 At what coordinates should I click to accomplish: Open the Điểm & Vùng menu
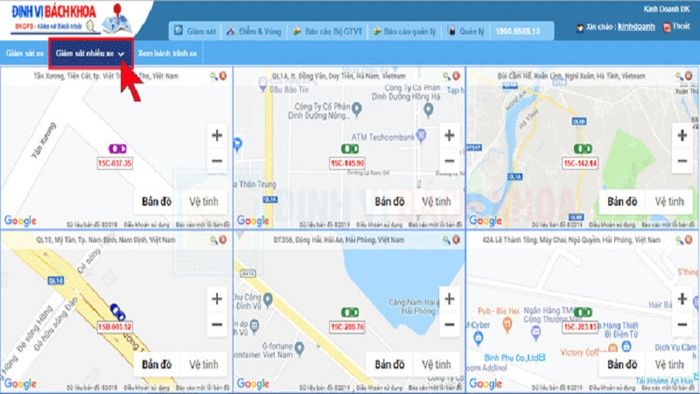click(x=254, y=31)
